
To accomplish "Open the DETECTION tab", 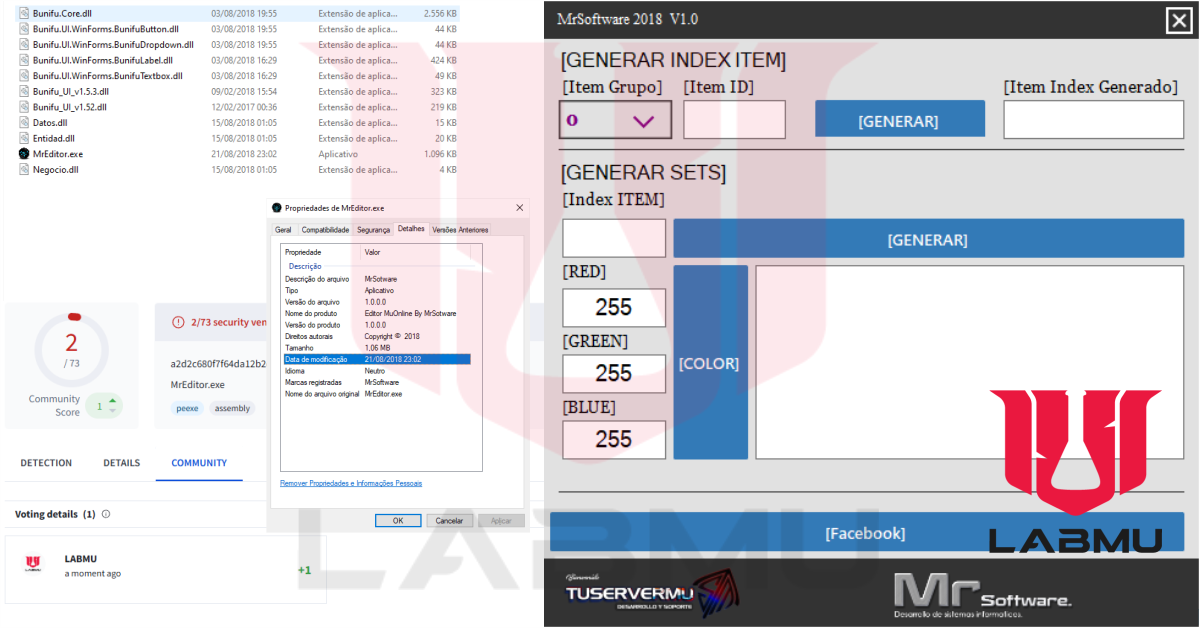I will coord(46,463).
